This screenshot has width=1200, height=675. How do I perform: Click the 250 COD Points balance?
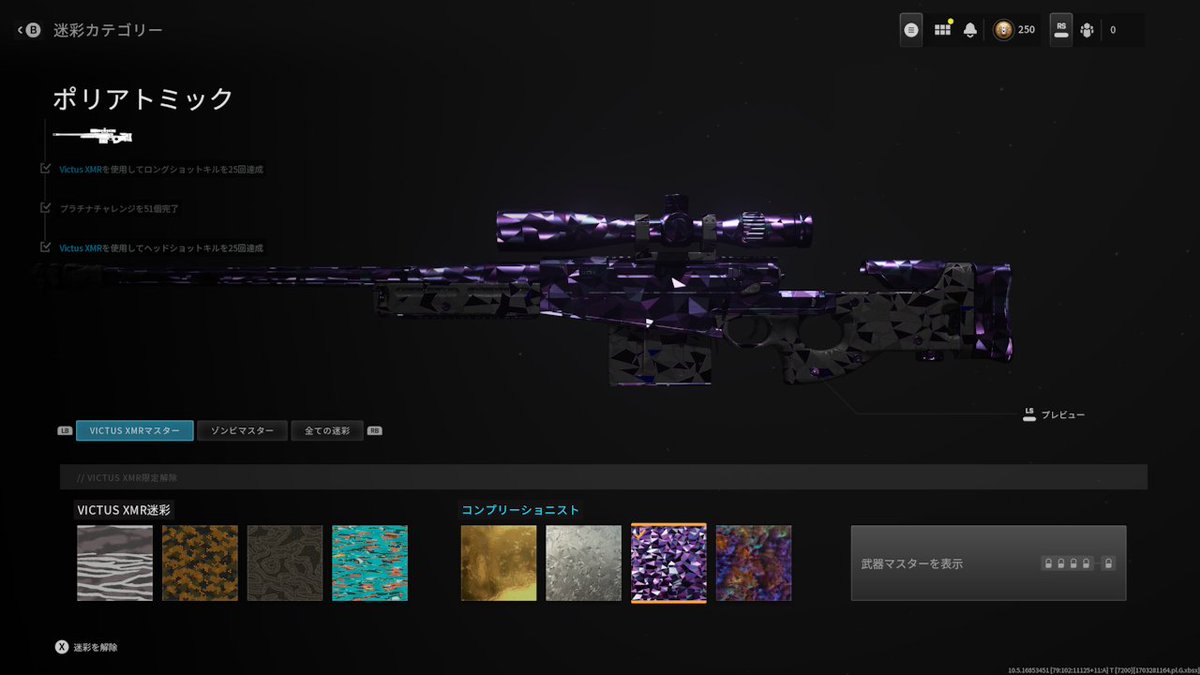pyautogui.click(x=1027, y=30)
